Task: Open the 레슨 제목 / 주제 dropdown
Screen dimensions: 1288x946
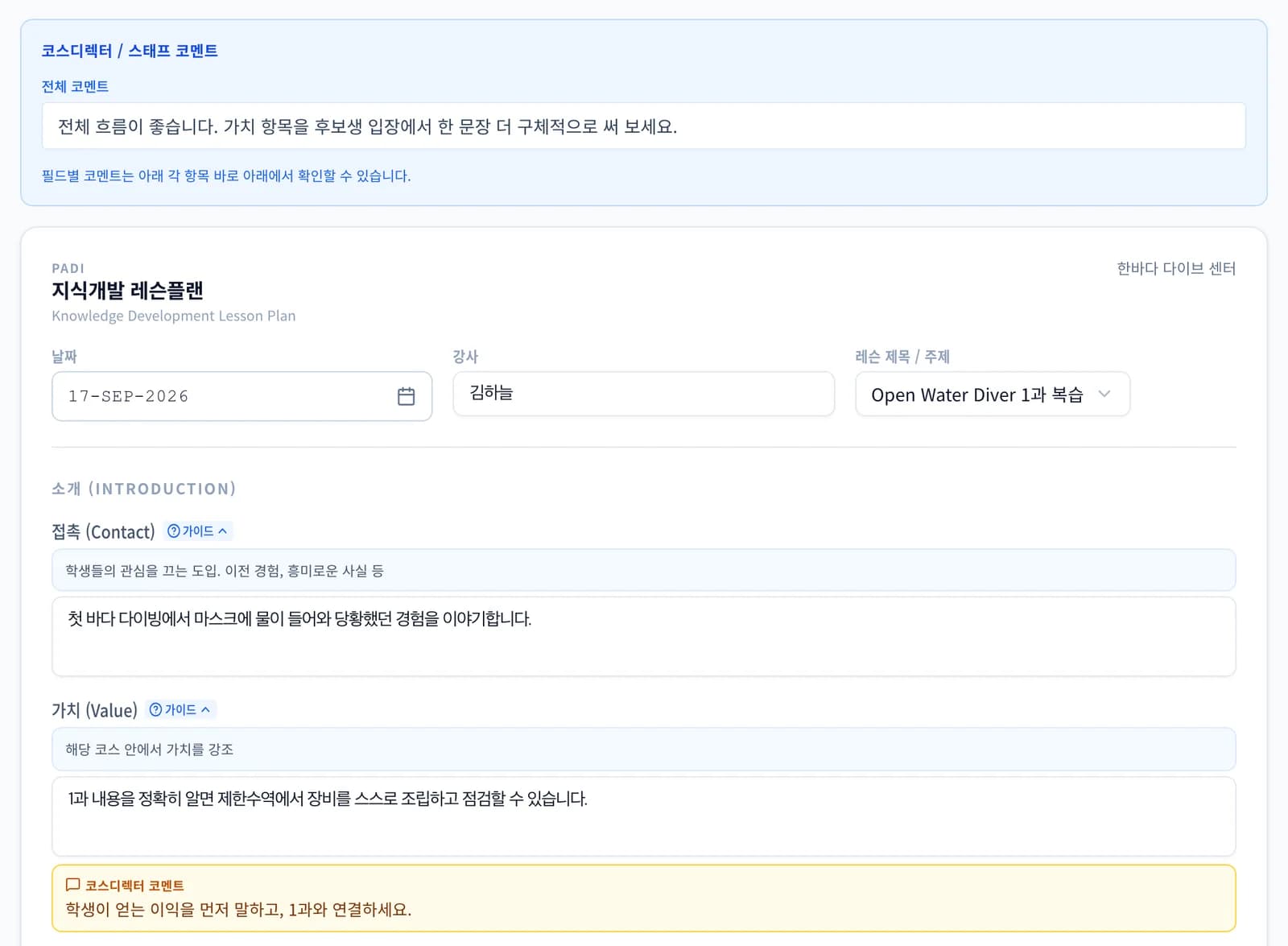Action: tap(993, 395)
